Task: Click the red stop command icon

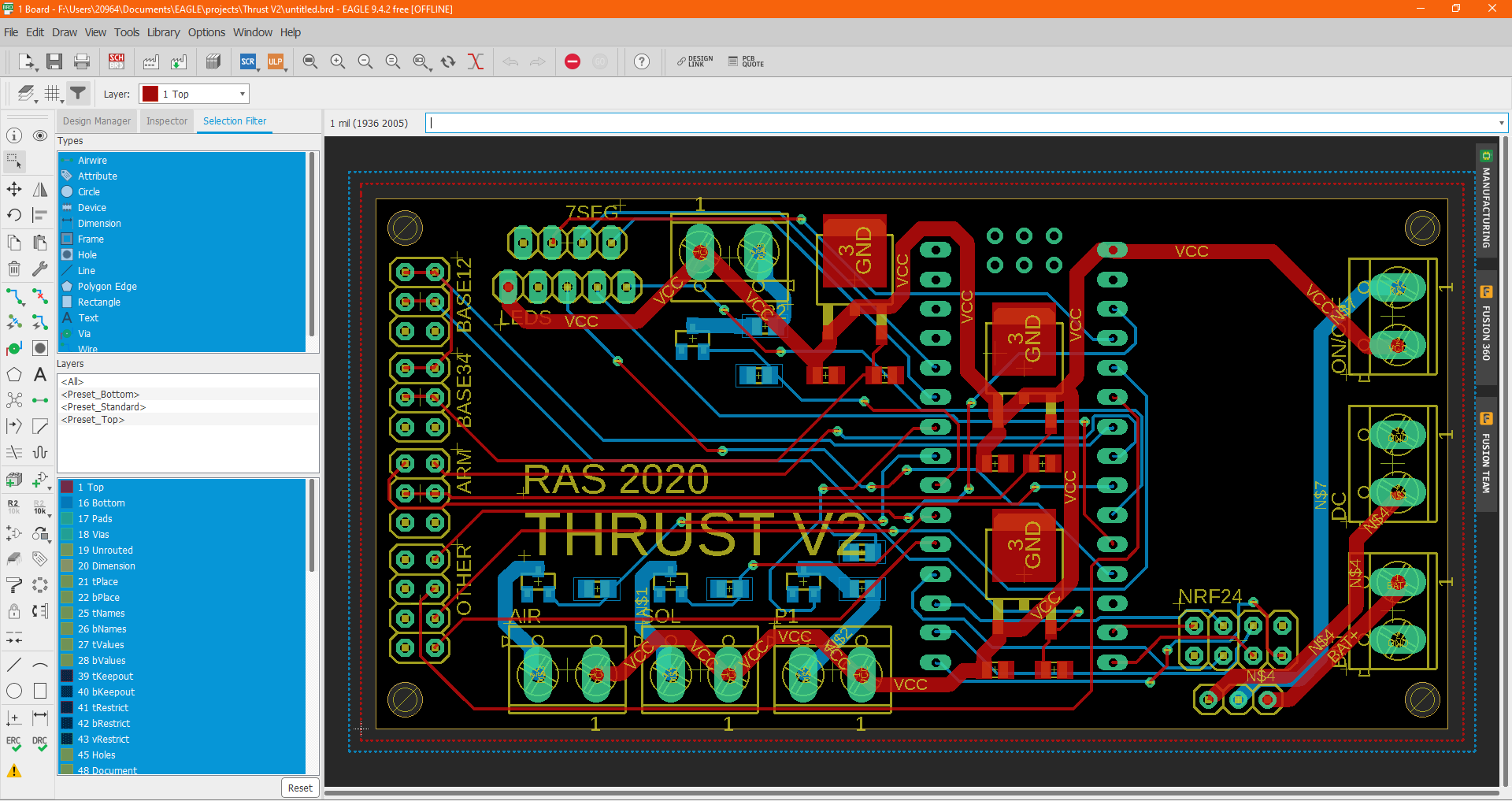Action: tap(573, 61)
